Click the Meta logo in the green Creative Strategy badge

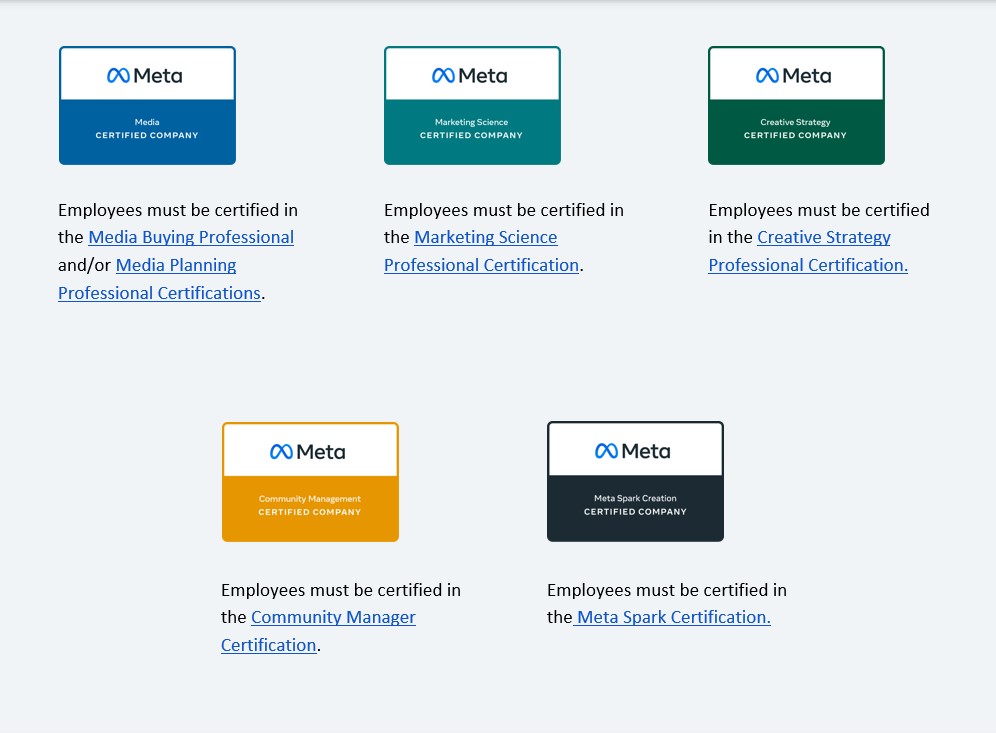[x=793, y=76]
